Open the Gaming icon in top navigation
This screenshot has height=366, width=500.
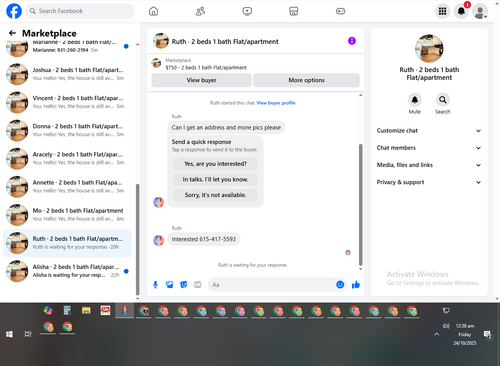point(340,11)
